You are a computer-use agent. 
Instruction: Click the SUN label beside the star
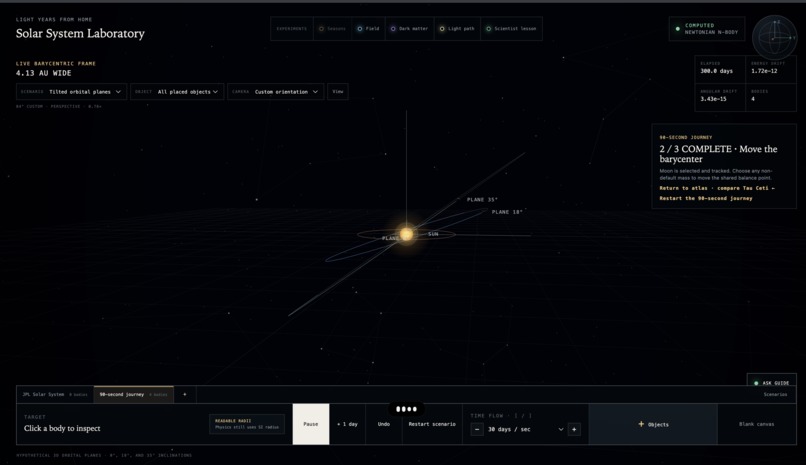pos(433,234)
